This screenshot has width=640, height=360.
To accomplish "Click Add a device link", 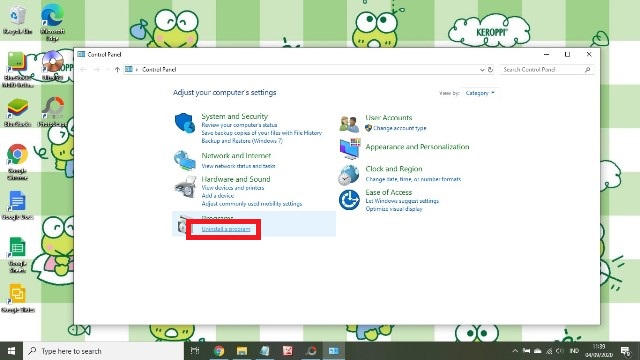I will (218, 196).
